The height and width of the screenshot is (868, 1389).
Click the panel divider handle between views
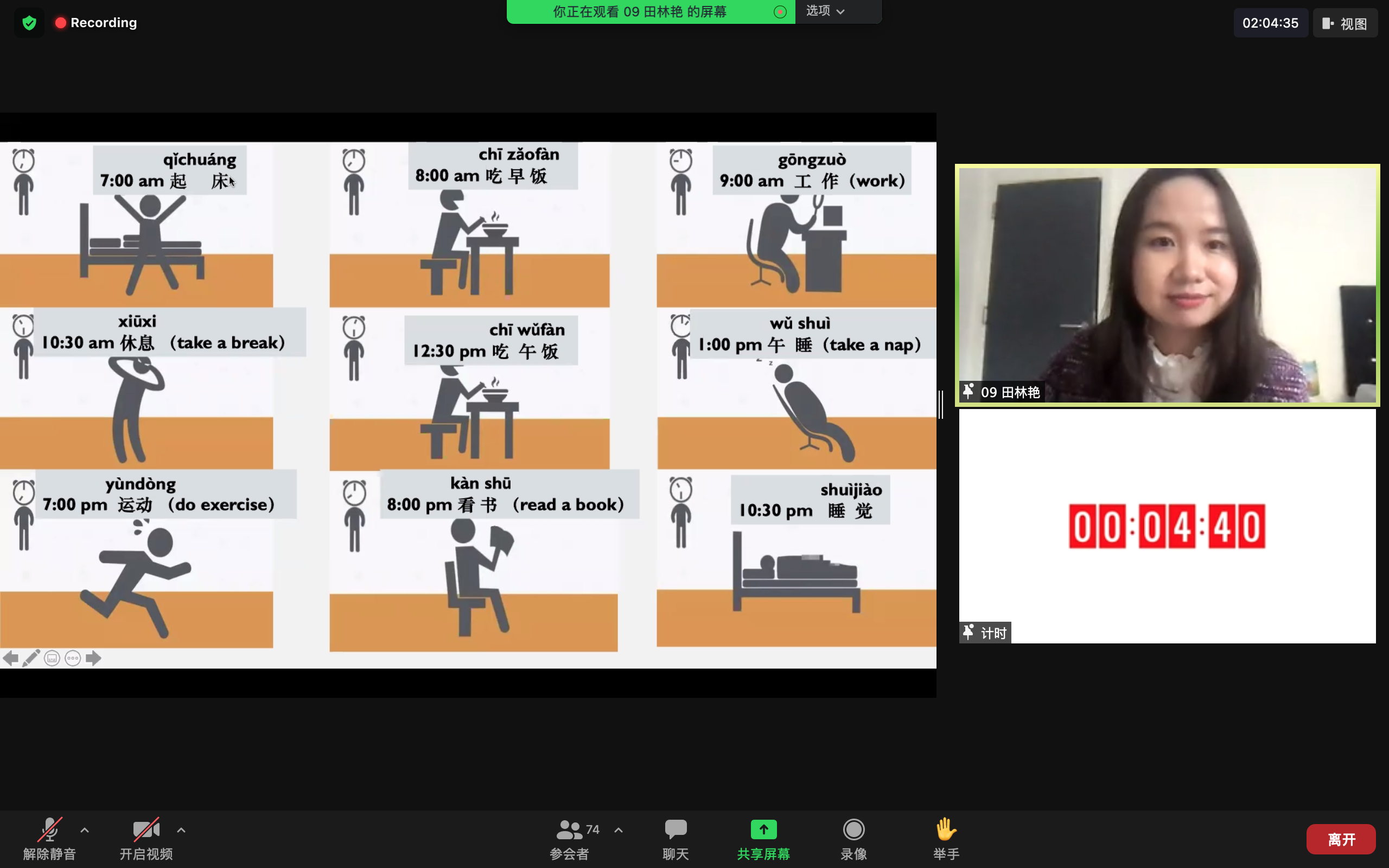coord(941,405)
